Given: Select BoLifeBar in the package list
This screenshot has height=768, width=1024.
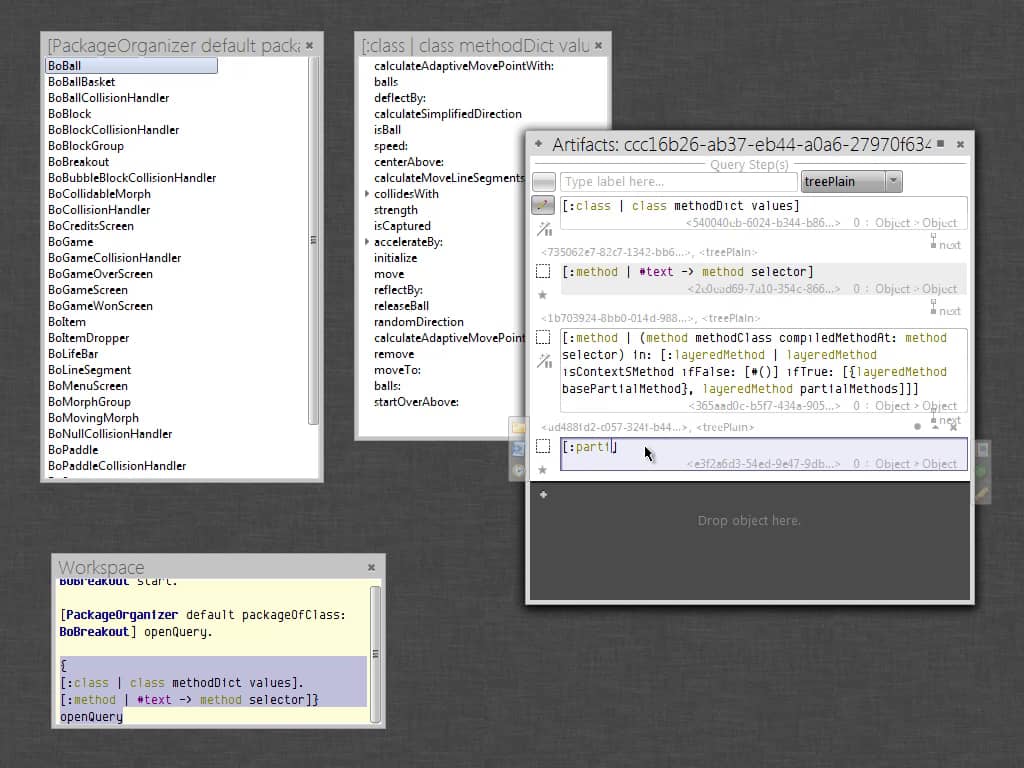Looking at the screenshot, I should [73, 353].
